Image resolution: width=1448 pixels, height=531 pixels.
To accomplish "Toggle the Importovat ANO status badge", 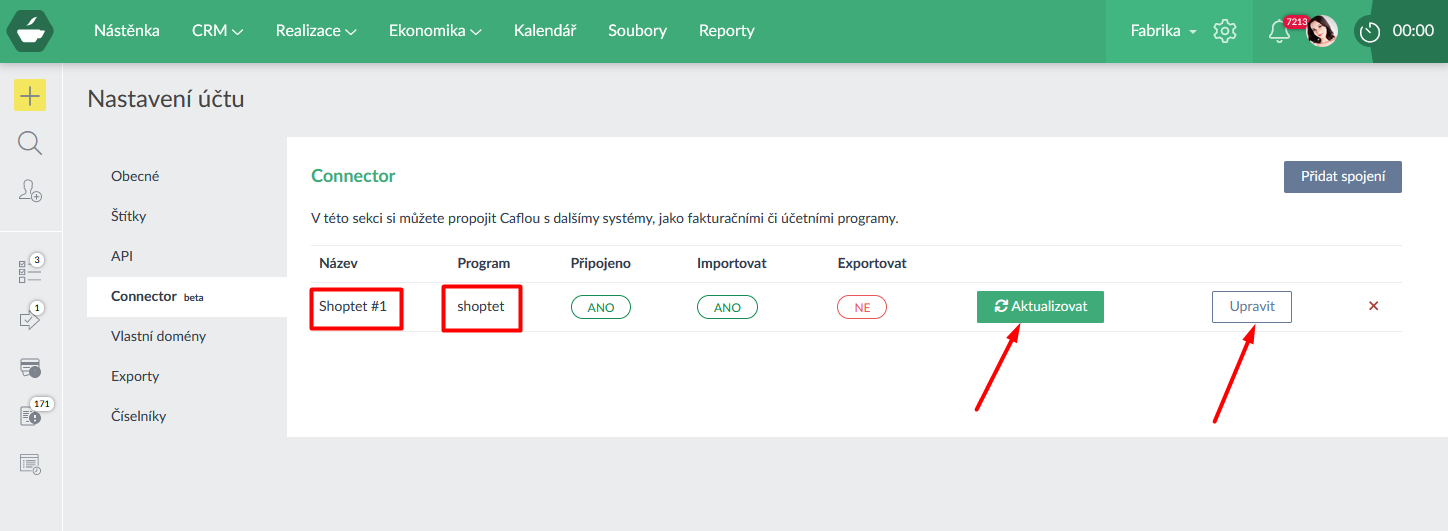I will [x=727, y=307].
